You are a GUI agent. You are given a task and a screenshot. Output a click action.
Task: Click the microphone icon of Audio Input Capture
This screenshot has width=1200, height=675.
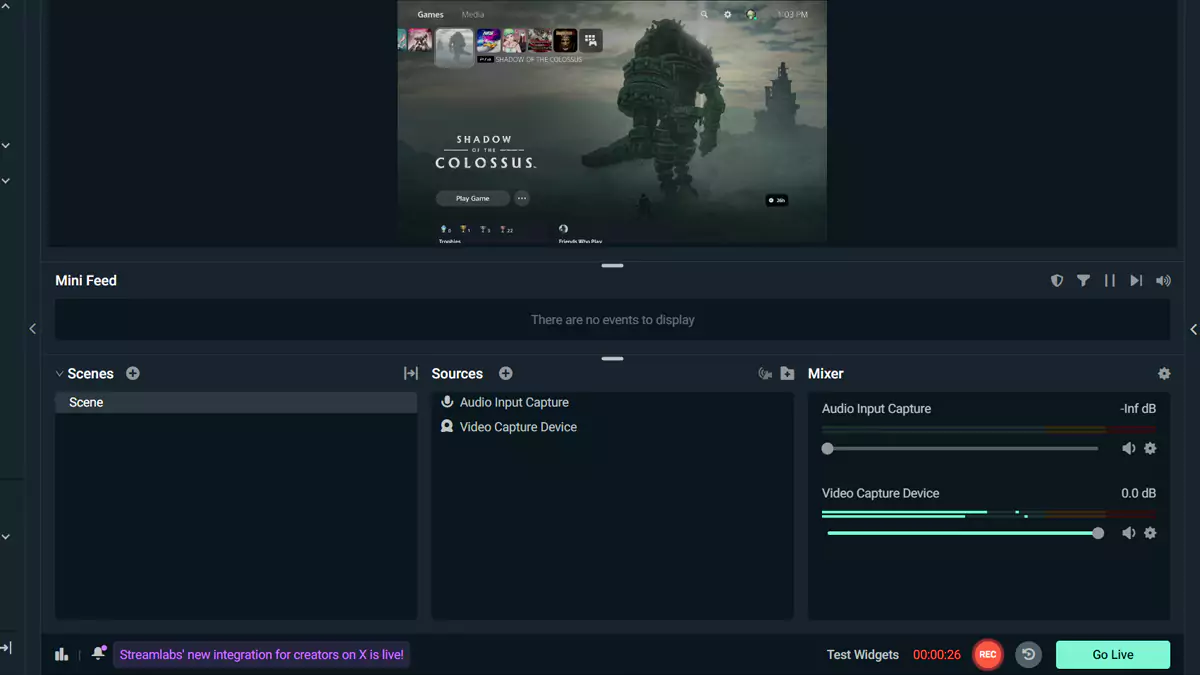pyautogui.click(x=447, y=402)
